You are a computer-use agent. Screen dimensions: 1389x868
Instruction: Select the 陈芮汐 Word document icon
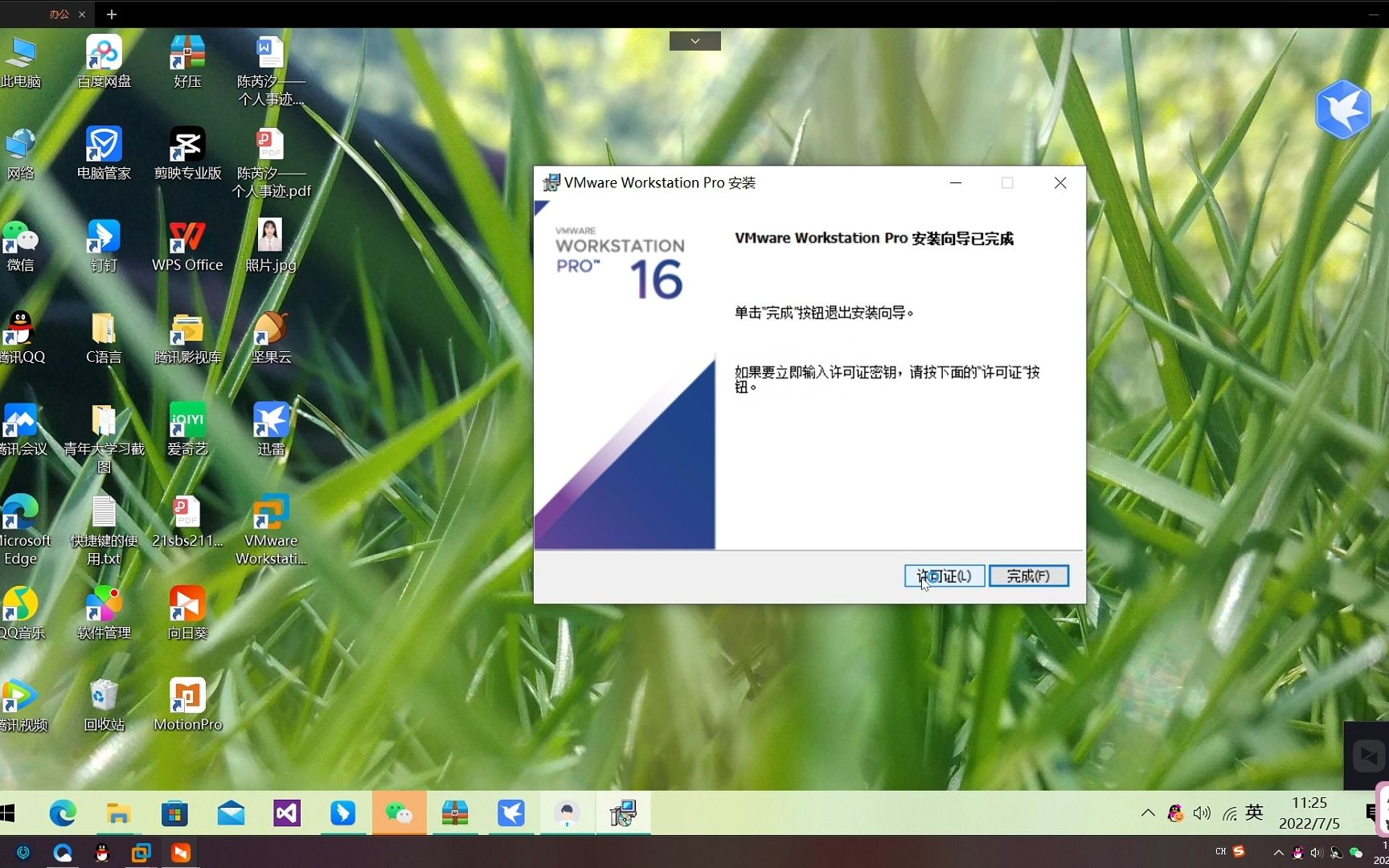[271, 71]
